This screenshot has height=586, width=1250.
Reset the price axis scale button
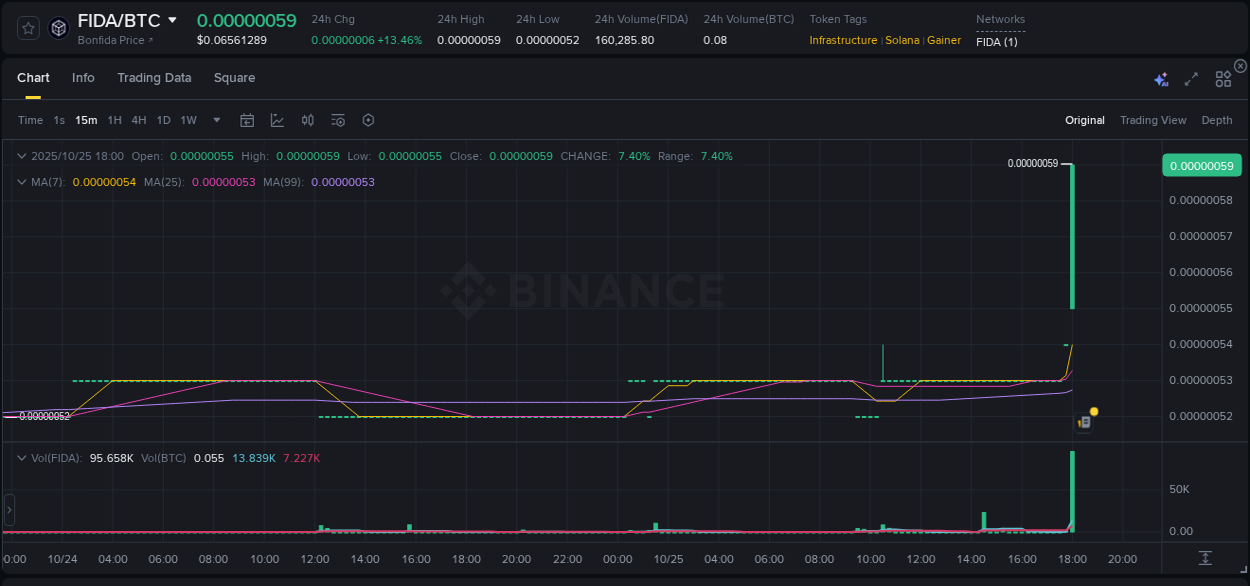click(1205, 557)
